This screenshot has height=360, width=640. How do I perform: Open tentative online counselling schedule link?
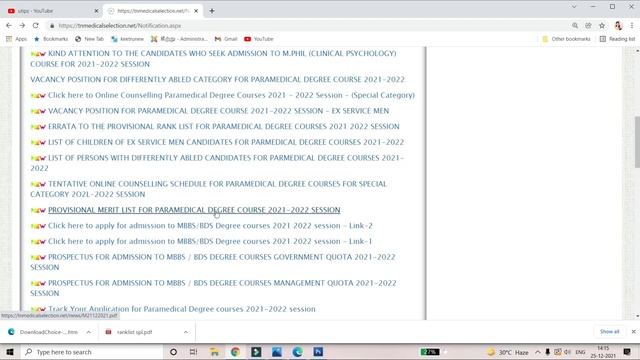tap(209, 189)
